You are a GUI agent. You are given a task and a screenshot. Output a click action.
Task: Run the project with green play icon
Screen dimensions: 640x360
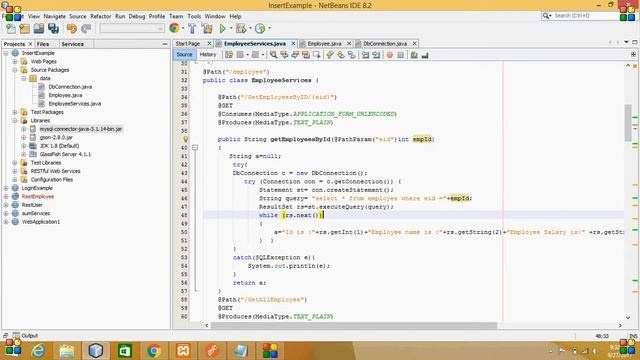pos(222,28)
